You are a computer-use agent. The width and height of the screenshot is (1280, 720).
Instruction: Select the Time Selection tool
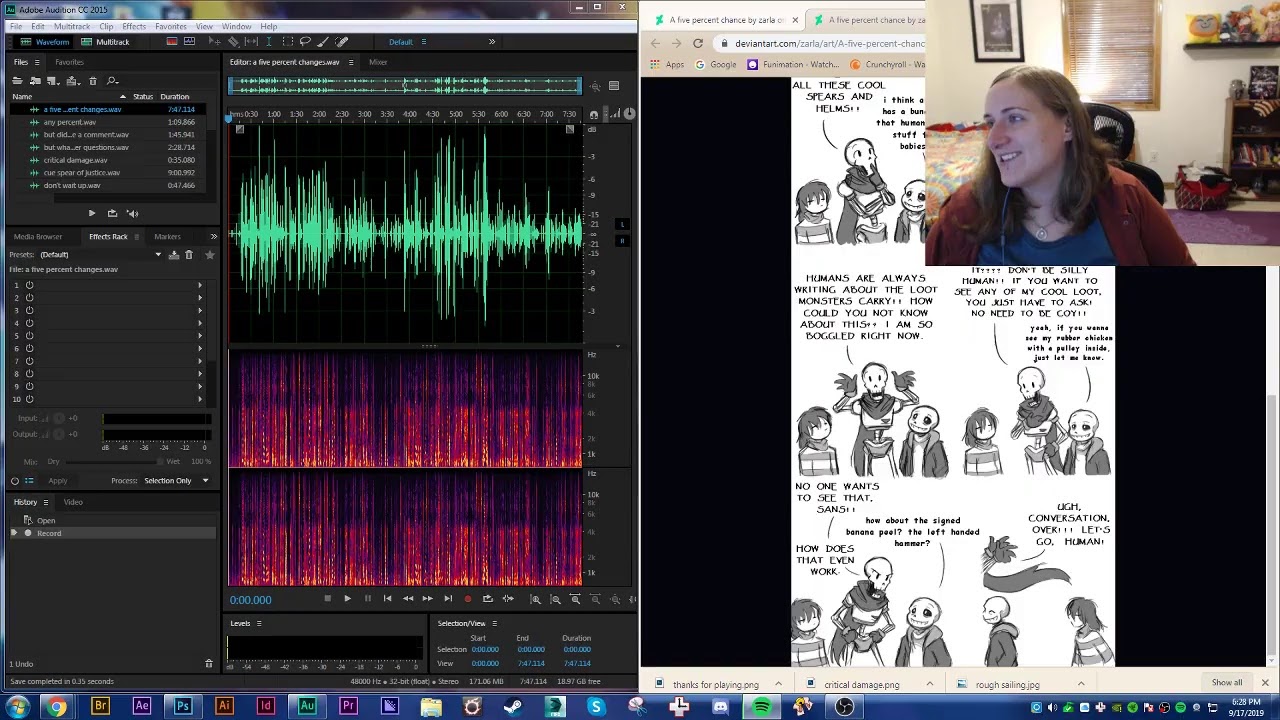pos(269,42)
